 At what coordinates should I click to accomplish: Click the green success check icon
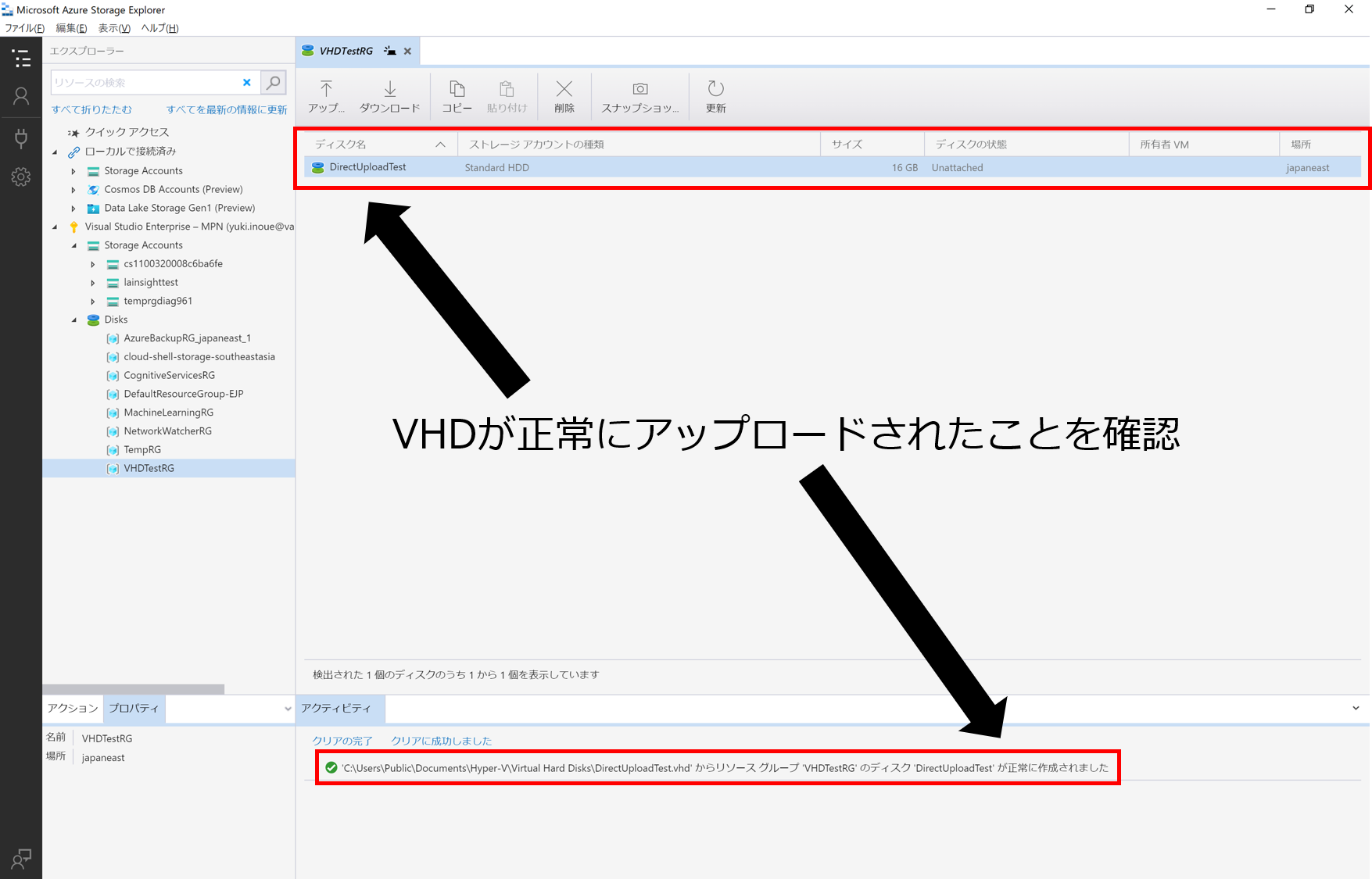(x=331, y=768)
